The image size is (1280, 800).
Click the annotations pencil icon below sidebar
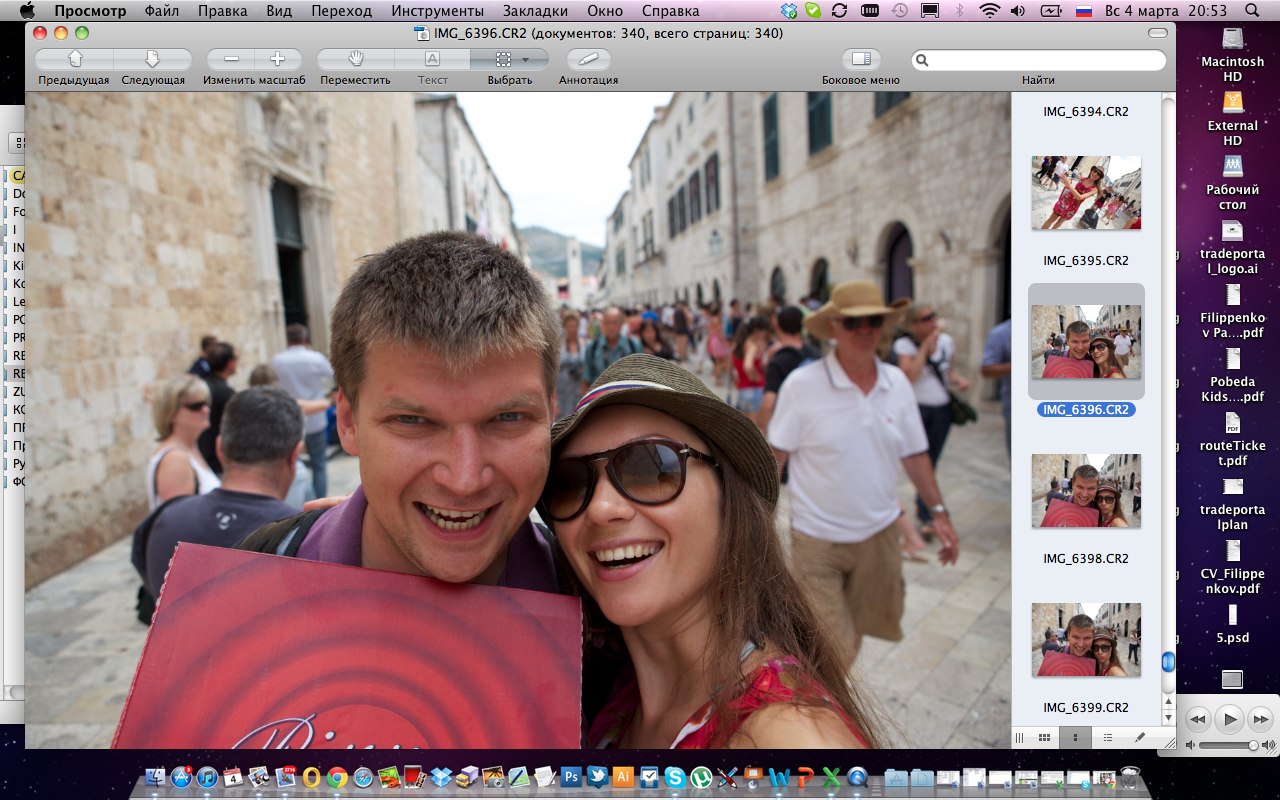point(1139,737)
